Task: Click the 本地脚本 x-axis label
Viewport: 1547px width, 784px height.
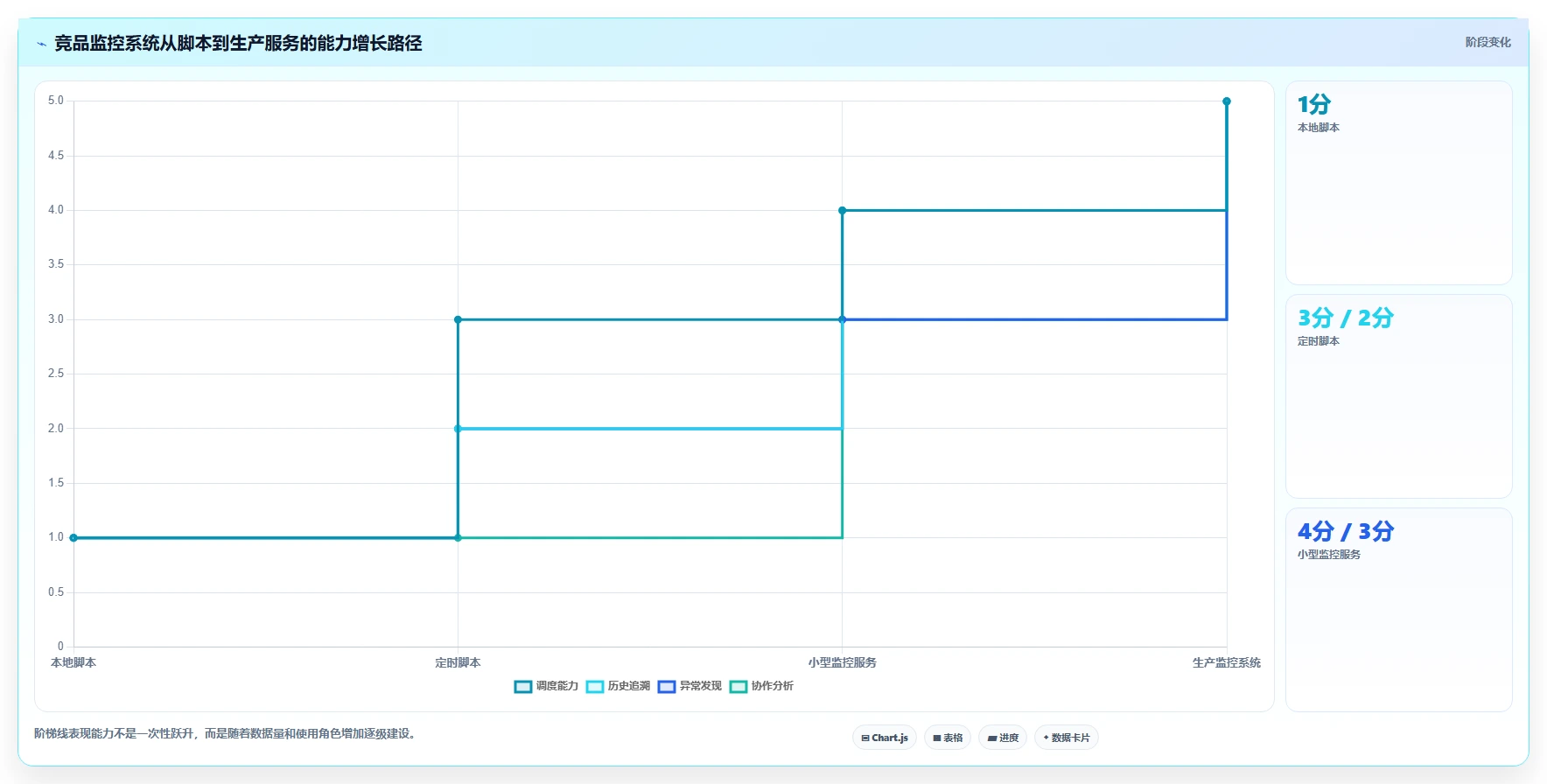Action: click(73, 662)
